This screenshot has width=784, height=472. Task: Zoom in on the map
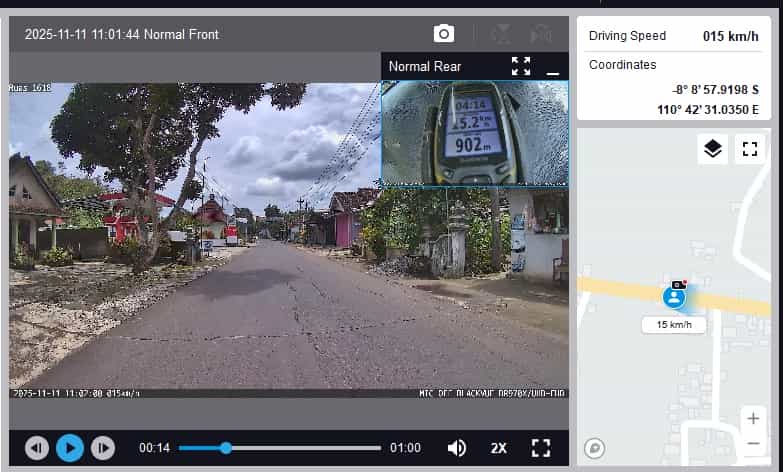point(753,418)
